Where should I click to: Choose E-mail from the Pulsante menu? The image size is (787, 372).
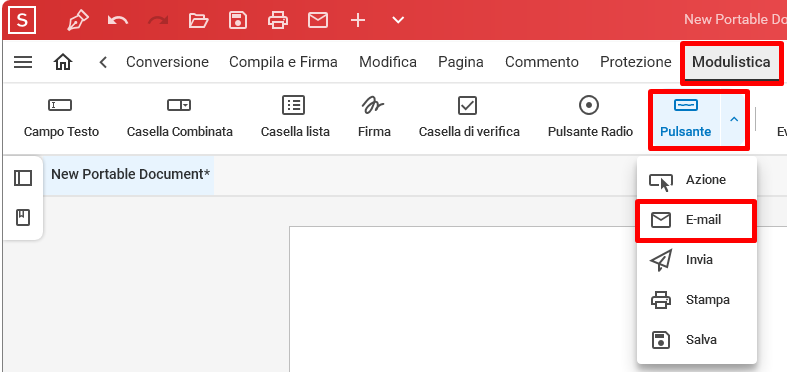(x=696, y=220)
